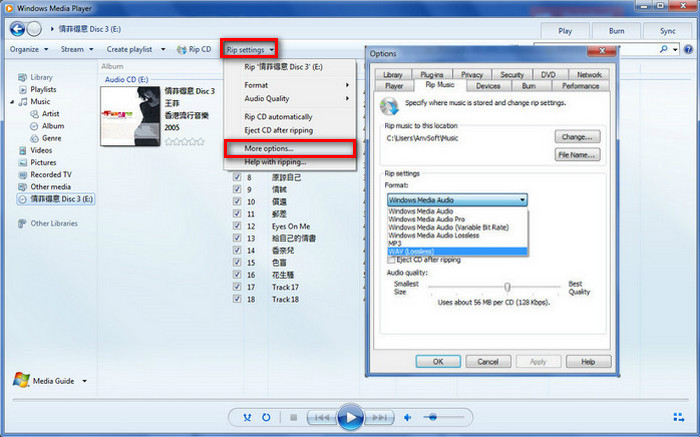
Task: Click the Genre icon under Music
Action: (34, 138)
